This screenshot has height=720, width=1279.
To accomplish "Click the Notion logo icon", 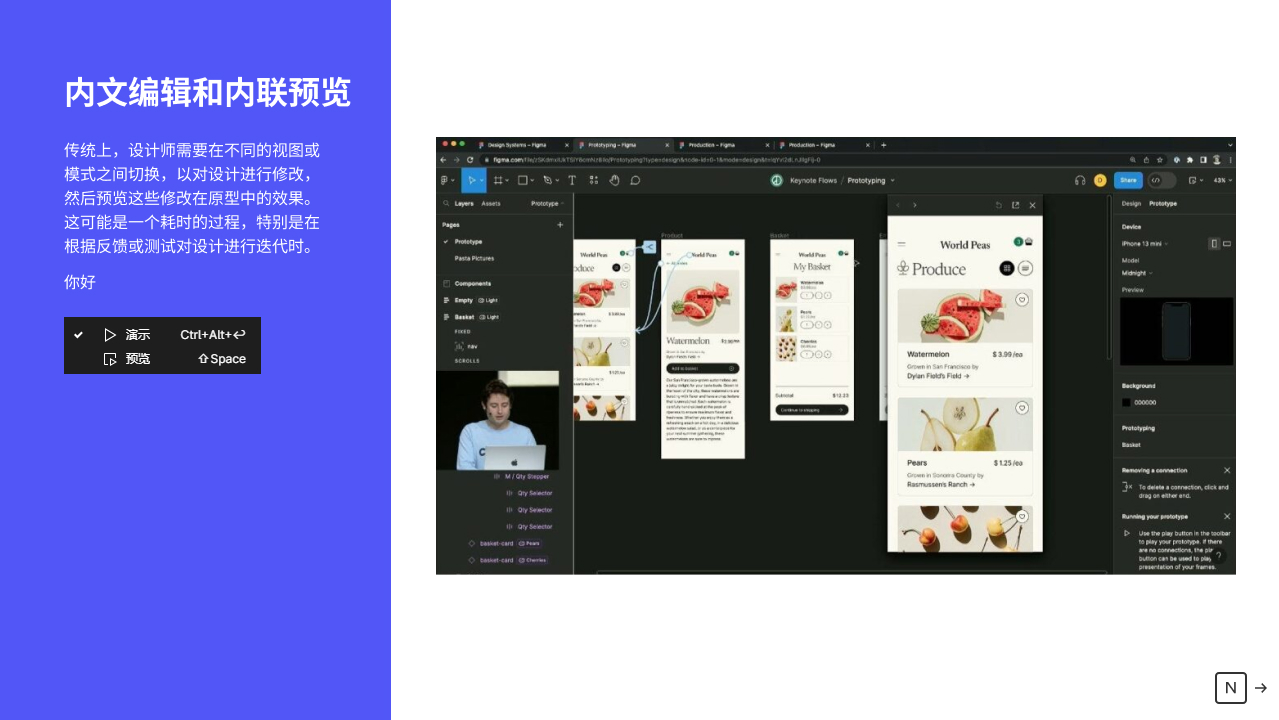I will (x=1230, y=688).
